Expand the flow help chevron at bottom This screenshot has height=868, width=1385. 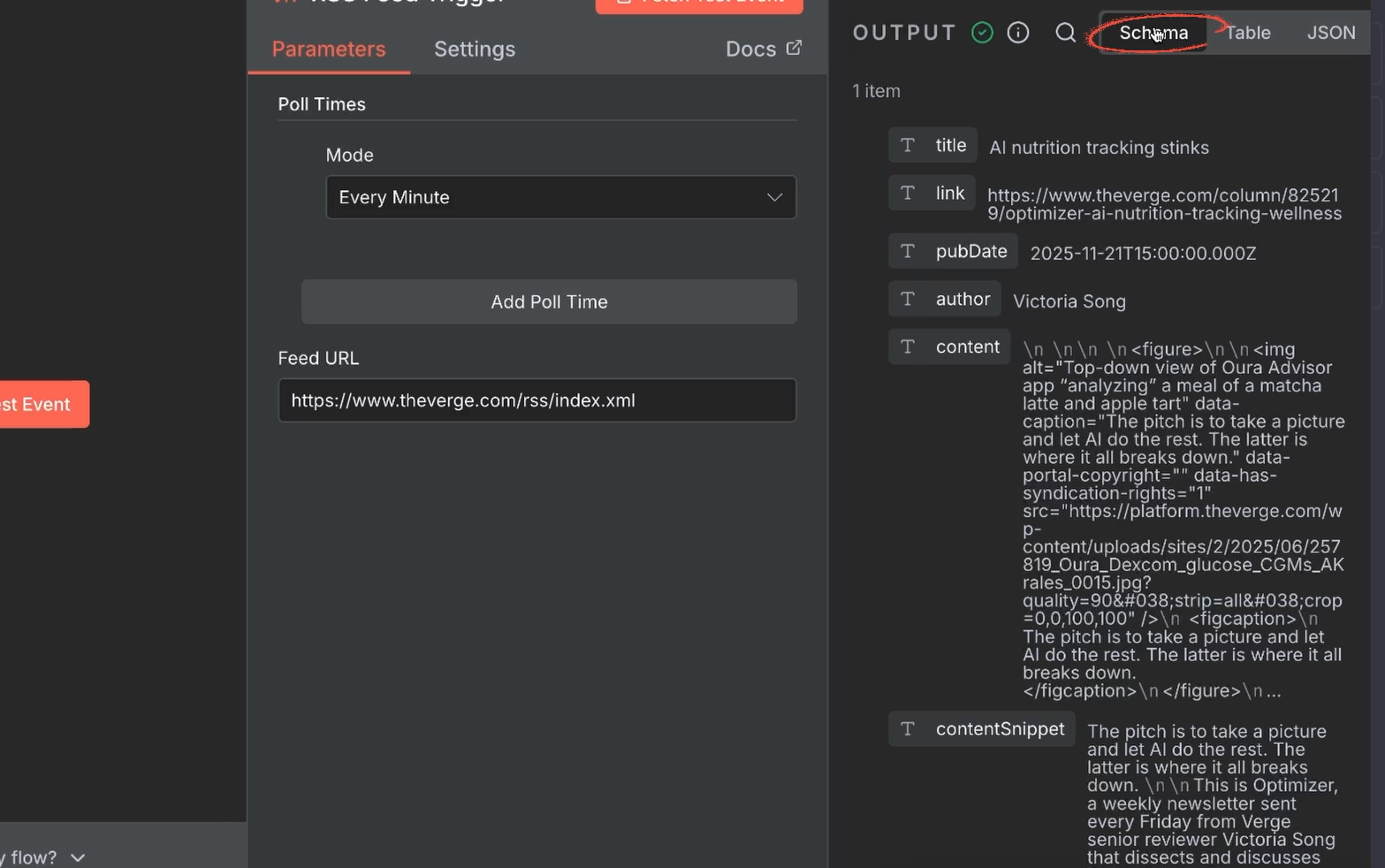[x=77, y=857]
